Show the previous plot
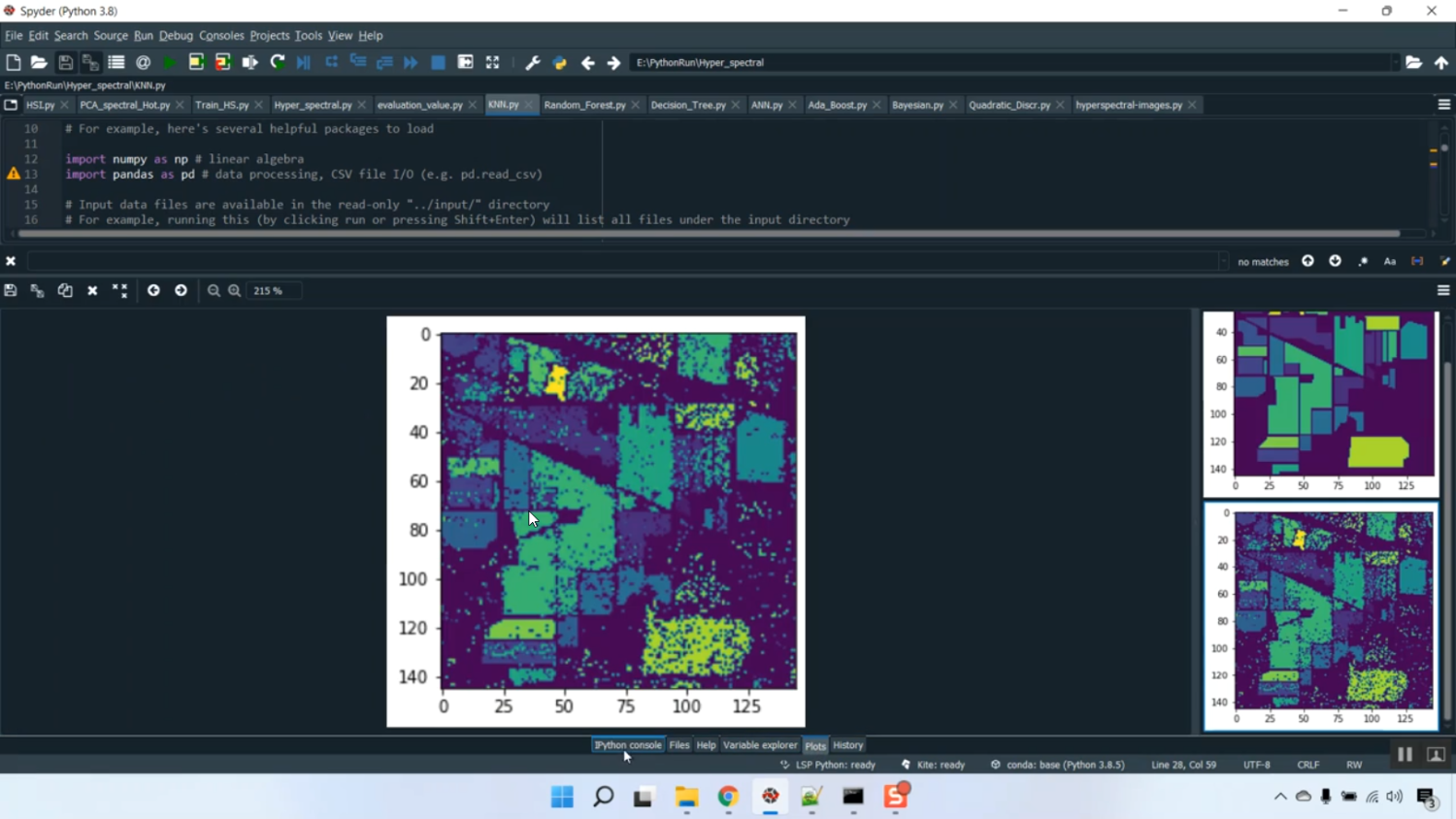The width and height of the screenshot is (1456, 819). pyautogui.click(x=153, y=290)
